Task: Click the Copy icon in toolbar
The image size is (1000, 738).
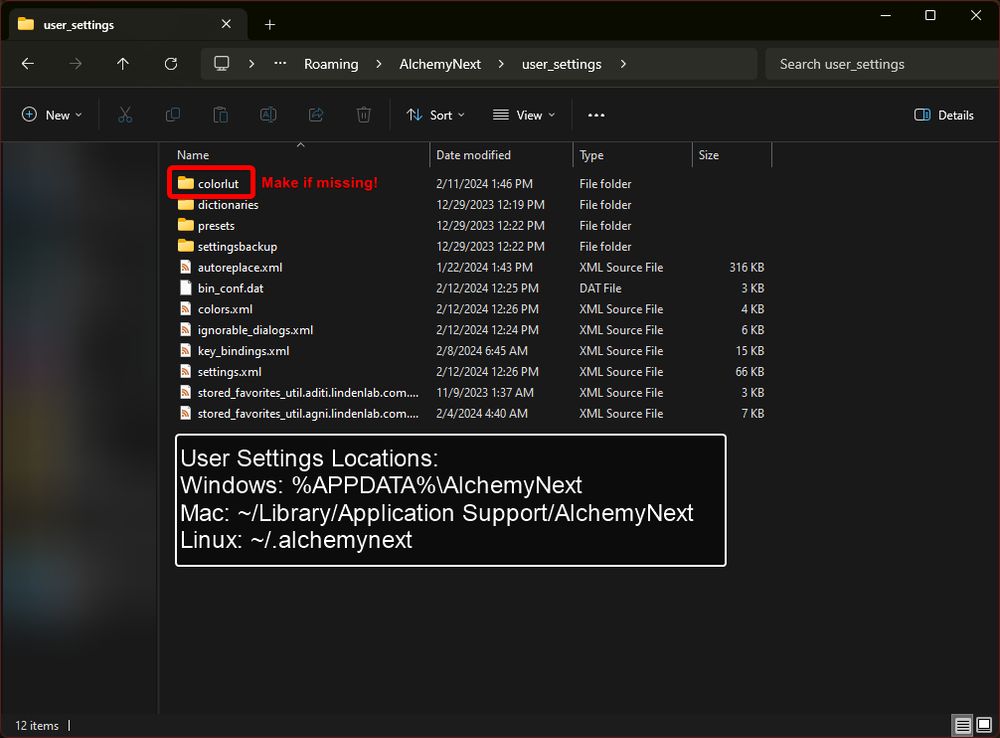Action: [172, 115]
